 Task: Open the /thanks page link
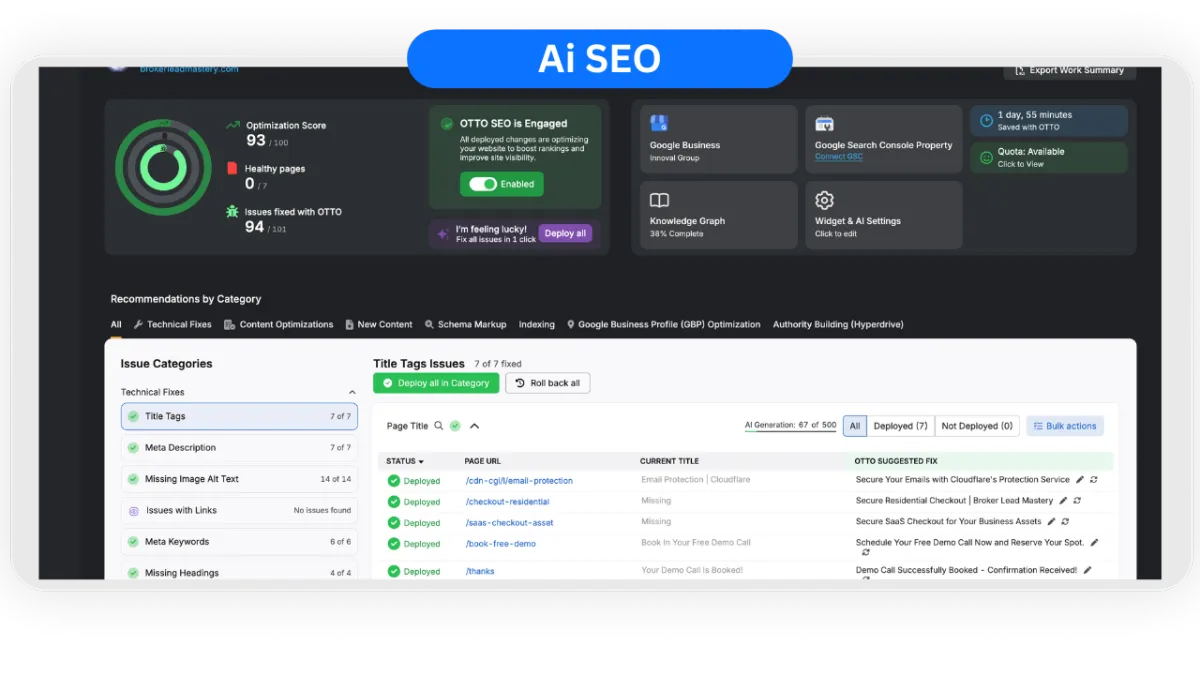(480, 572)
